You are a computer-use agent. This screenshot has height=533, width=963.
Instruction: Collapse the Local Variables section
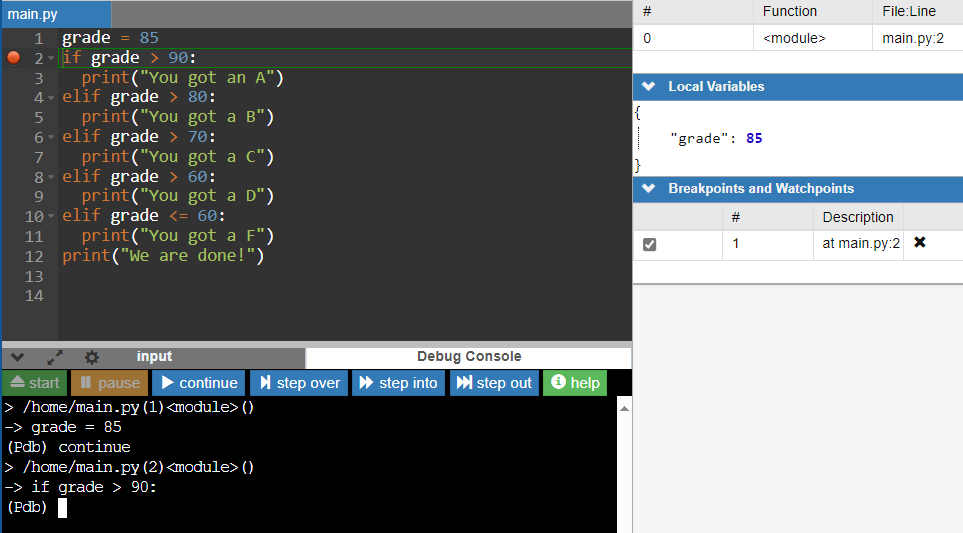pos(649,87)
